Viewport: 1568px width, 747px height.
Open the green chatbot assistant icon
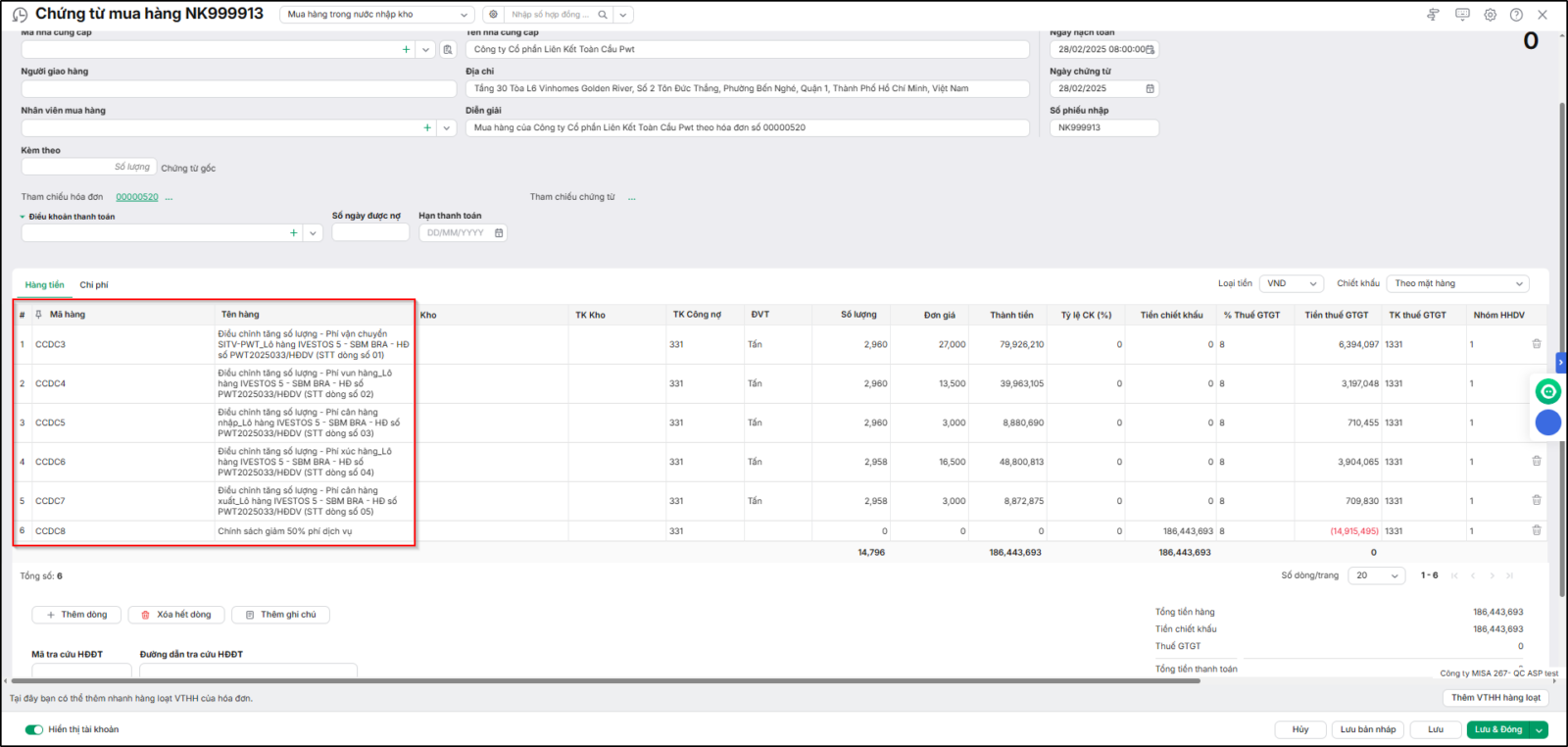pos(1548,392)
